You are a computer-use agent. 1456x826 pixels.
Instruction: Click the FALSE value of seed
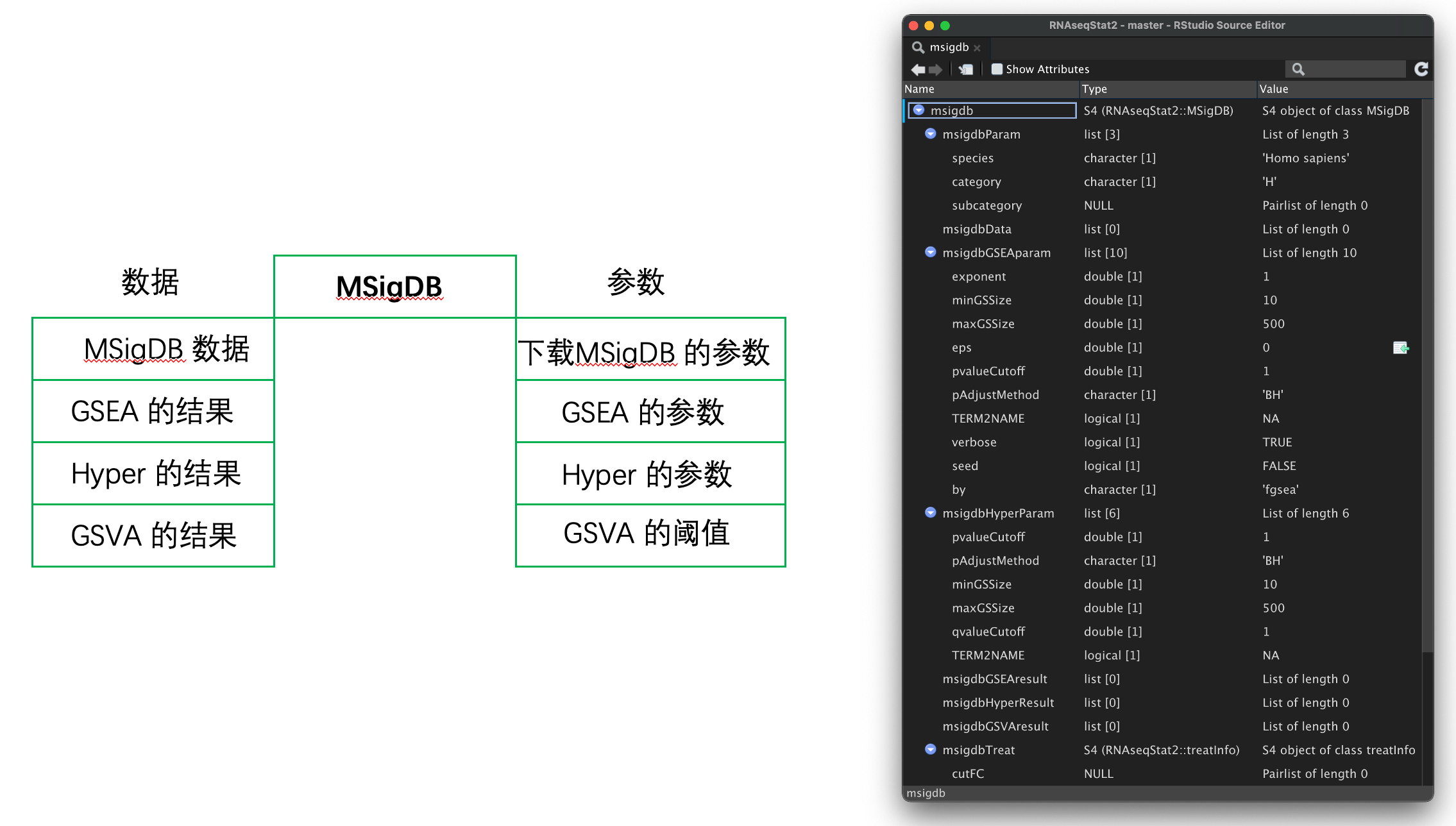click(1279, 466)
